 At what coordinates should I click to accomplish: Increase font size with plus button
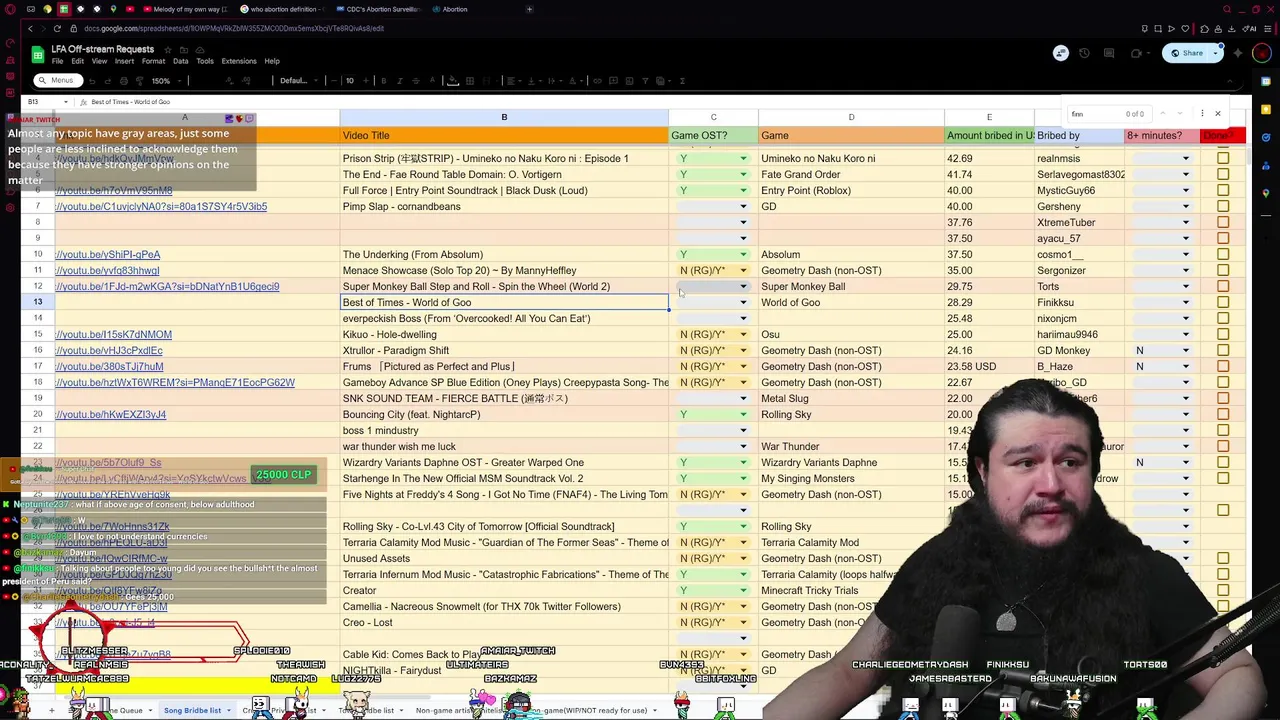coord(366,81)
